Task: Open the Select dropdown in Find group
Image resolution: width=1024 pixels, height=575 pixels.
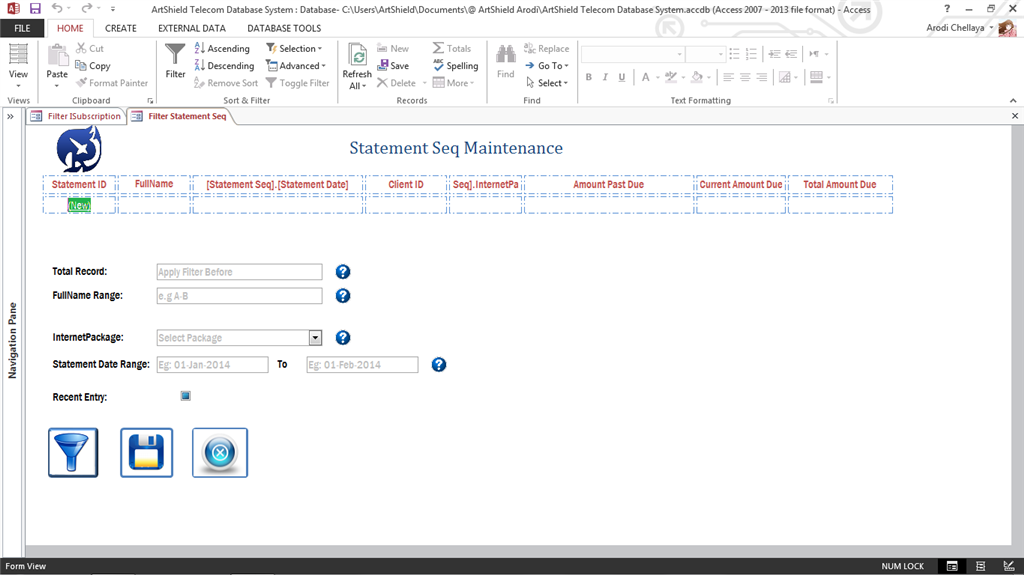Action: coord(547,83)
